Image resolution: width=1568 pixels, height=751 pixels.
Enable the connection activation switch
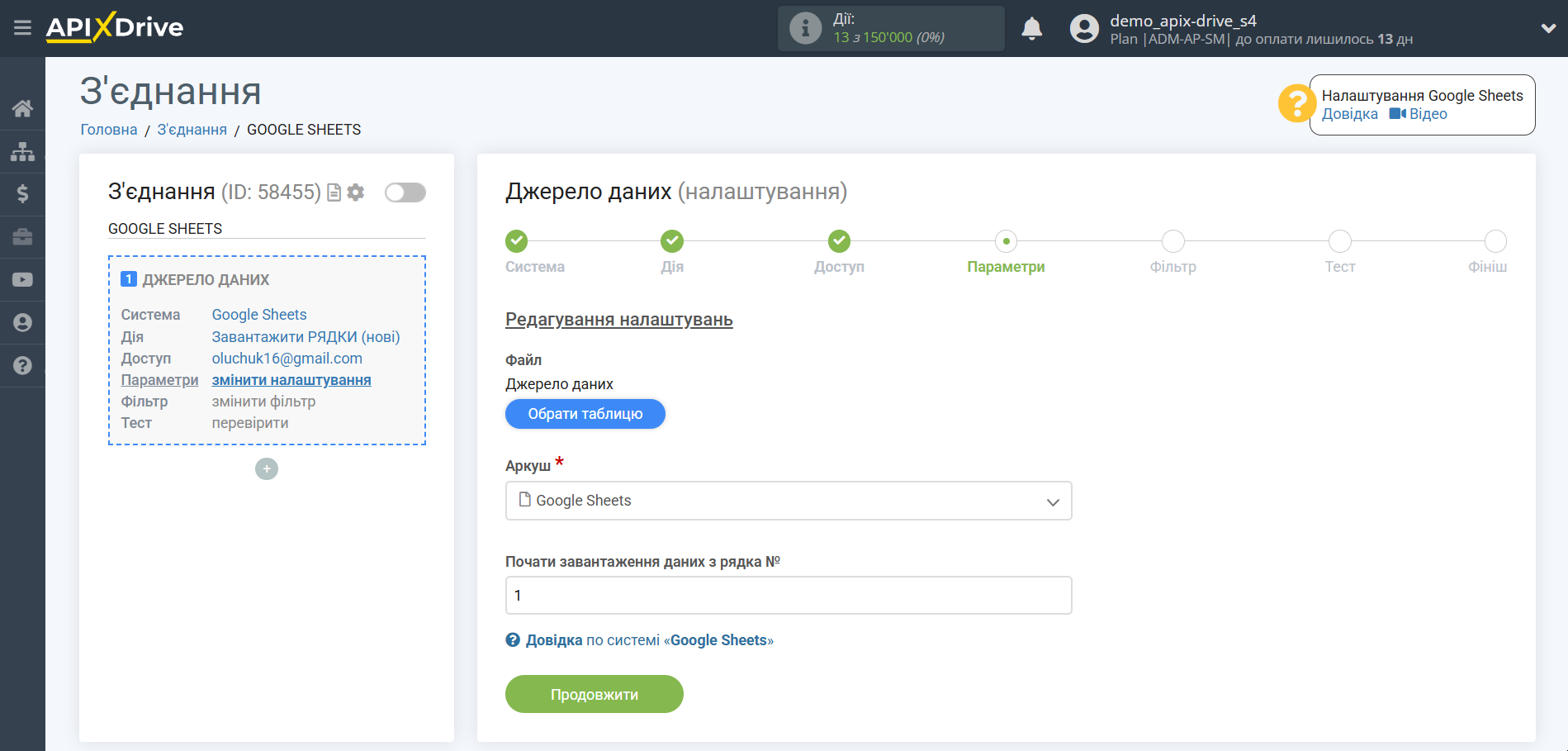coord(404,192)
